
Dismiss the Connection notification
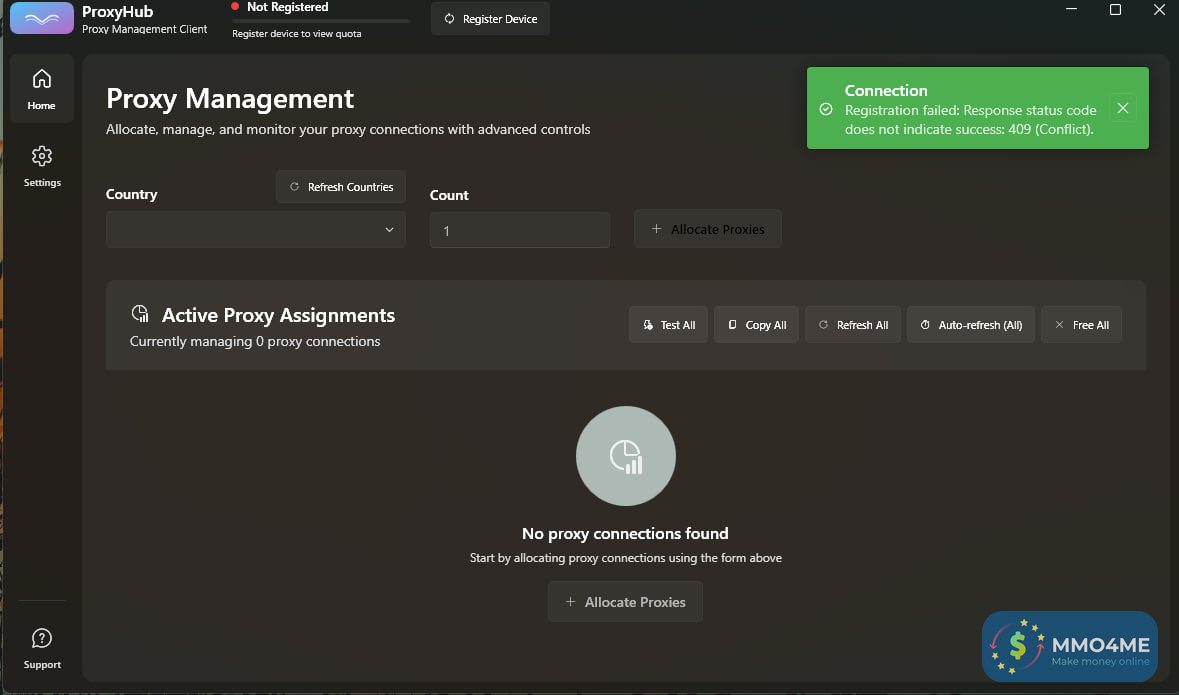coord(1123,108)
